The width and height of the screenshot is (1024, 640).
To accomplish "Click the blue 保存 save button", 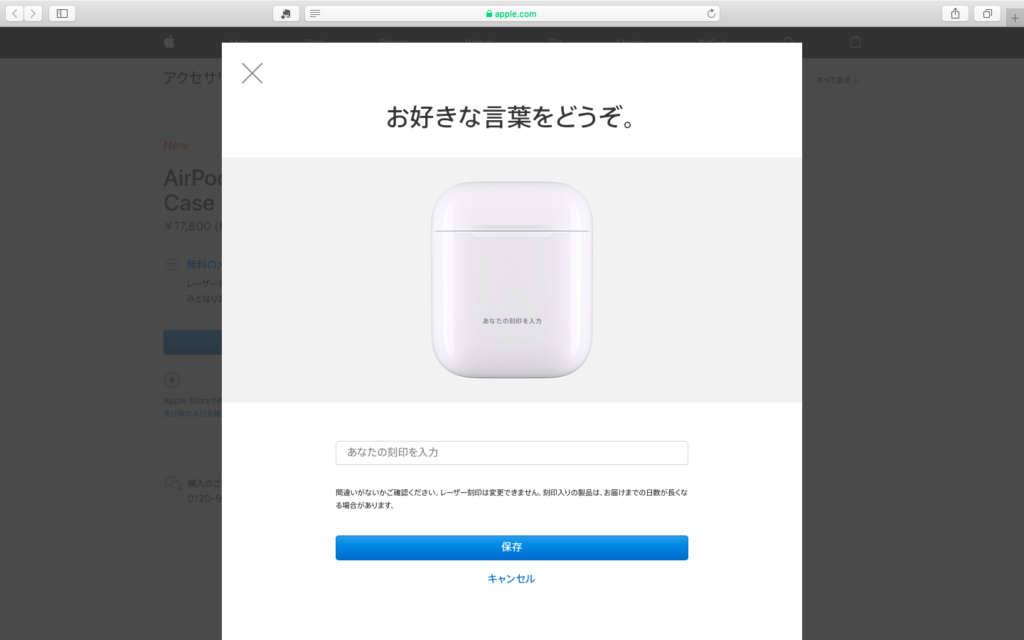I will 512,547.
